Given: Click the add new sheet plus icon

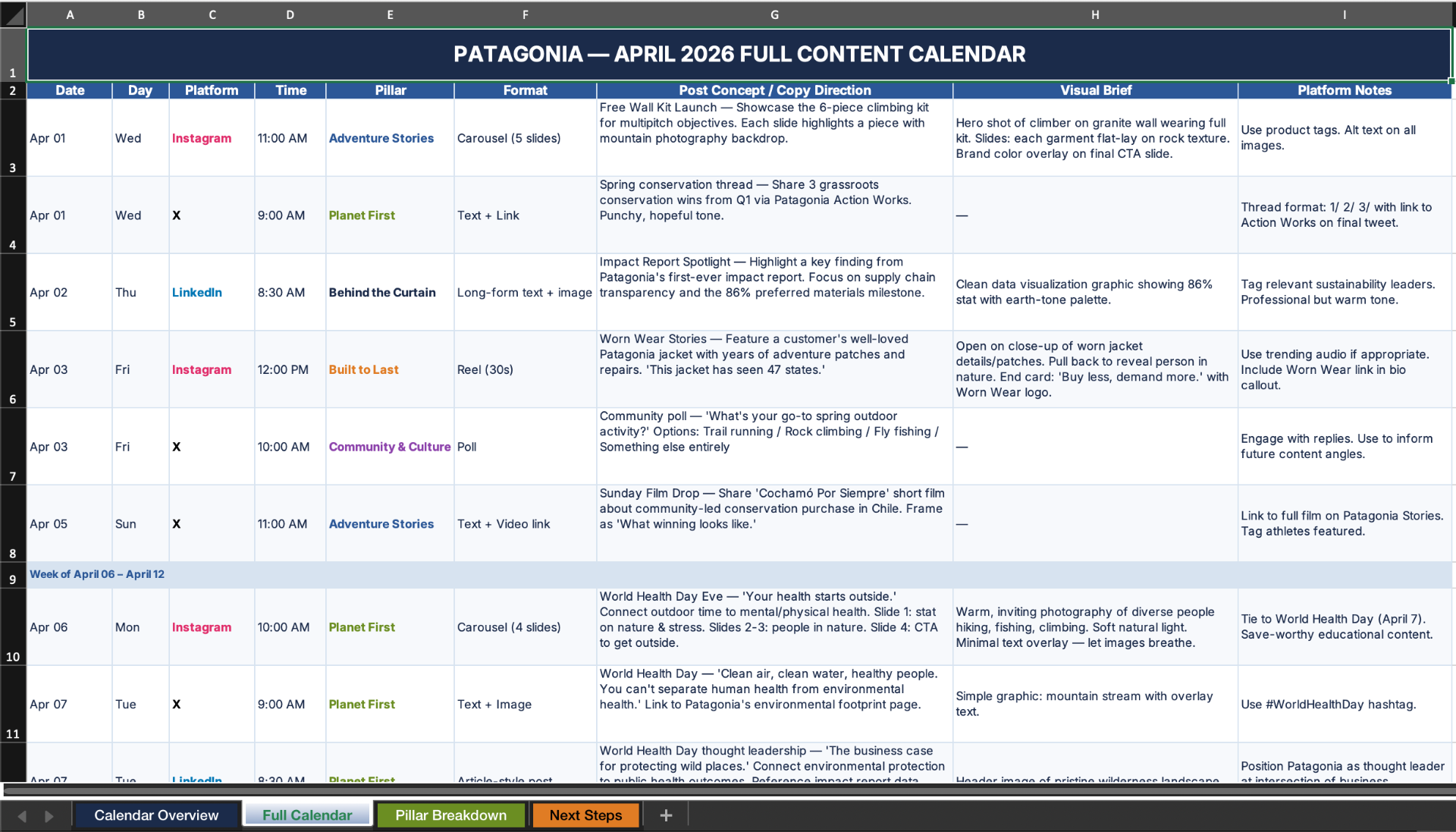Looking at the screenshot, I should (x=666, y=815).
